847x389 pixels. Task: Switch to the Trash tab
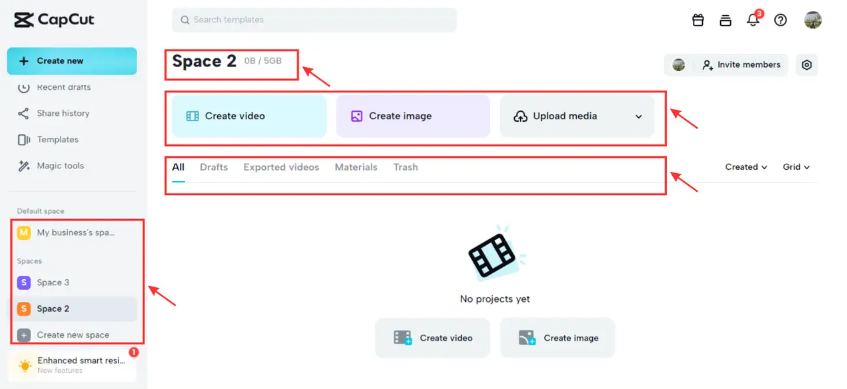point(405,167)
